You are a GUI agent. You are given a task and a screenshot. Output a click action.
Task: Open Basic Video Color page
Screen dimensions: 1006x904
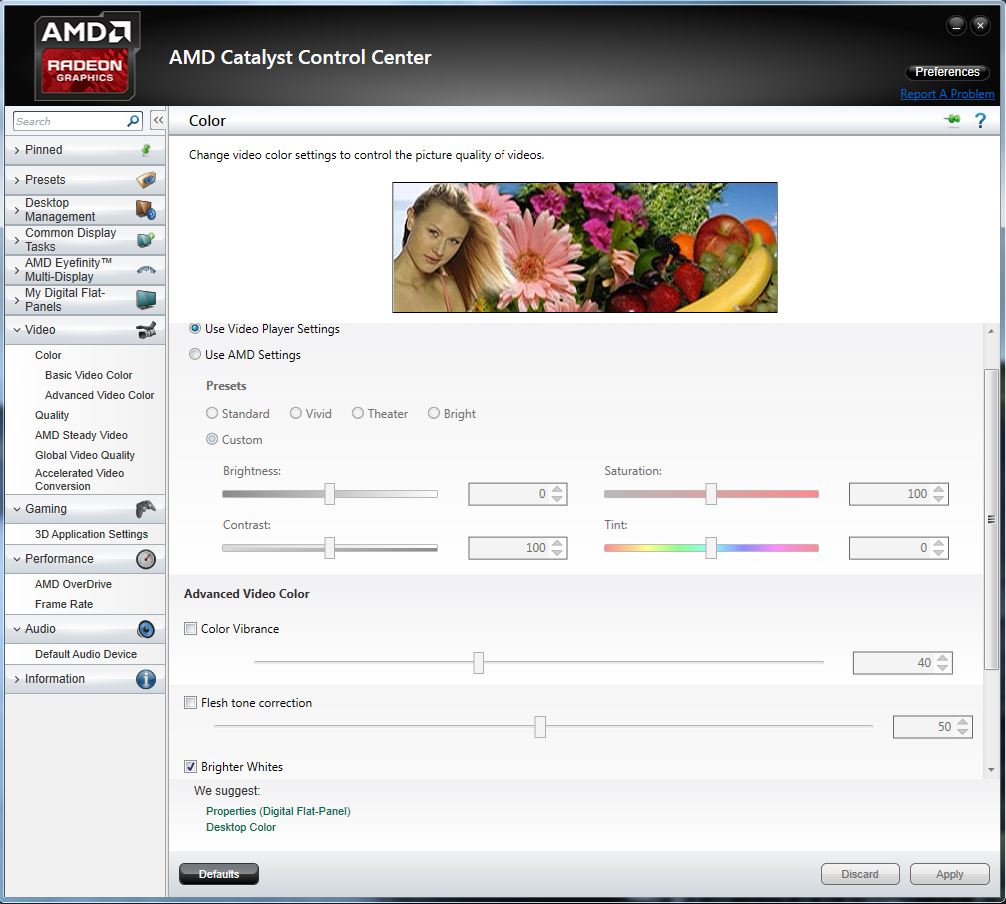(x=89, y=375)
